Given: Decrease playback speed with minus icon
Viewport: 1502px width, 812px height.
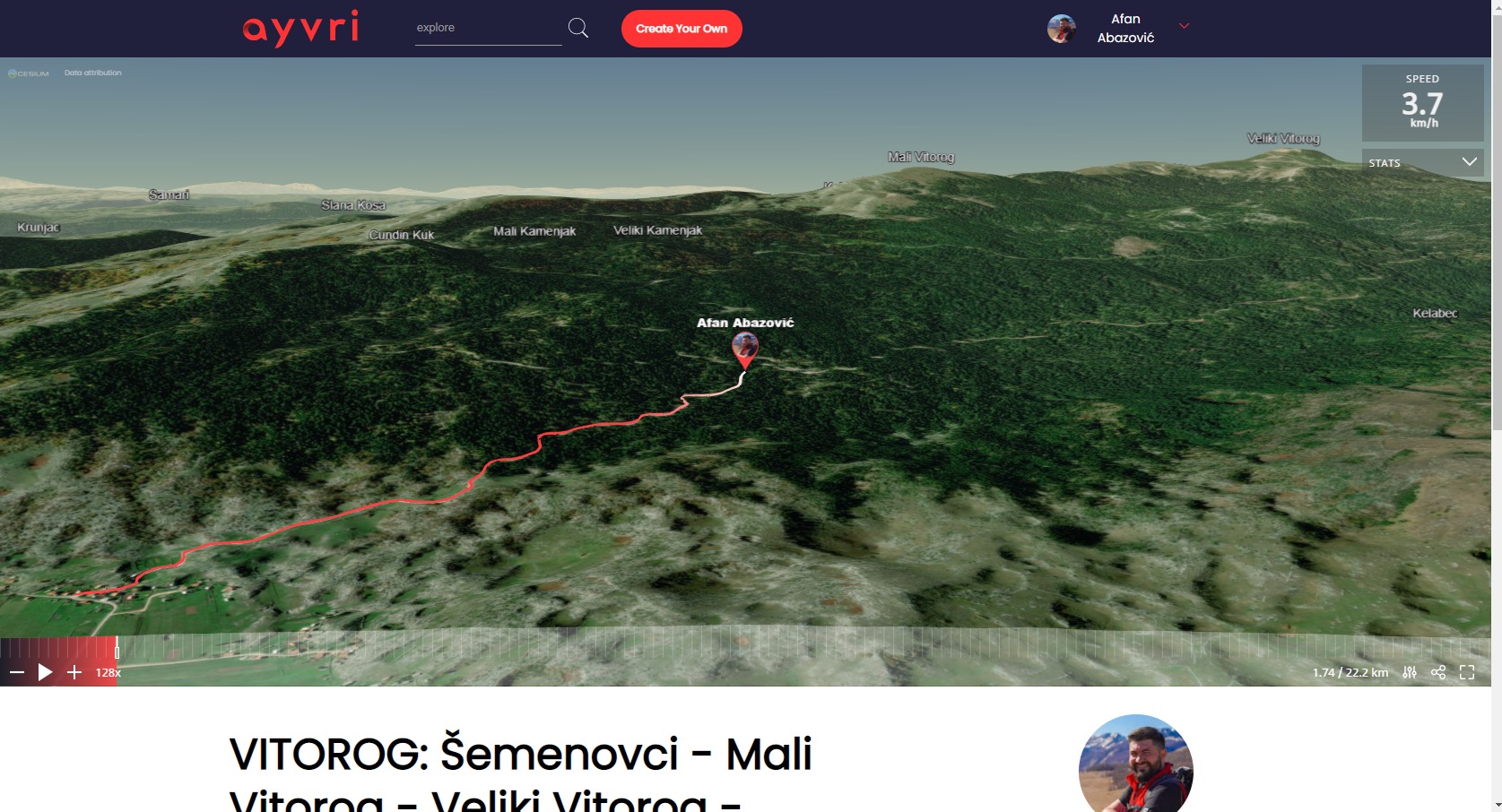Looking at the screenshot, I should coord(16,672).
